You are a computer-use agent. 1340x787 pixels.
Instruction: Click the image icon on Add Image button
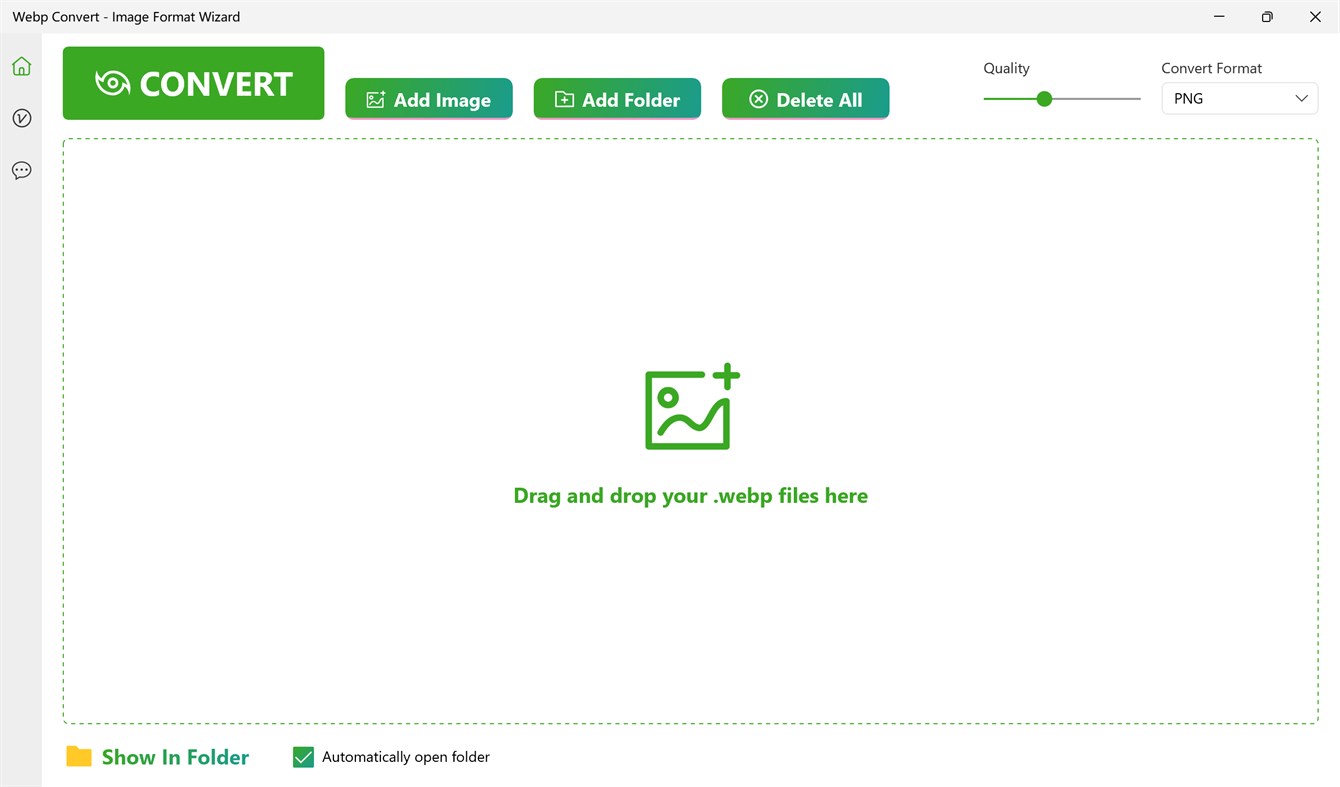(375, 98)
